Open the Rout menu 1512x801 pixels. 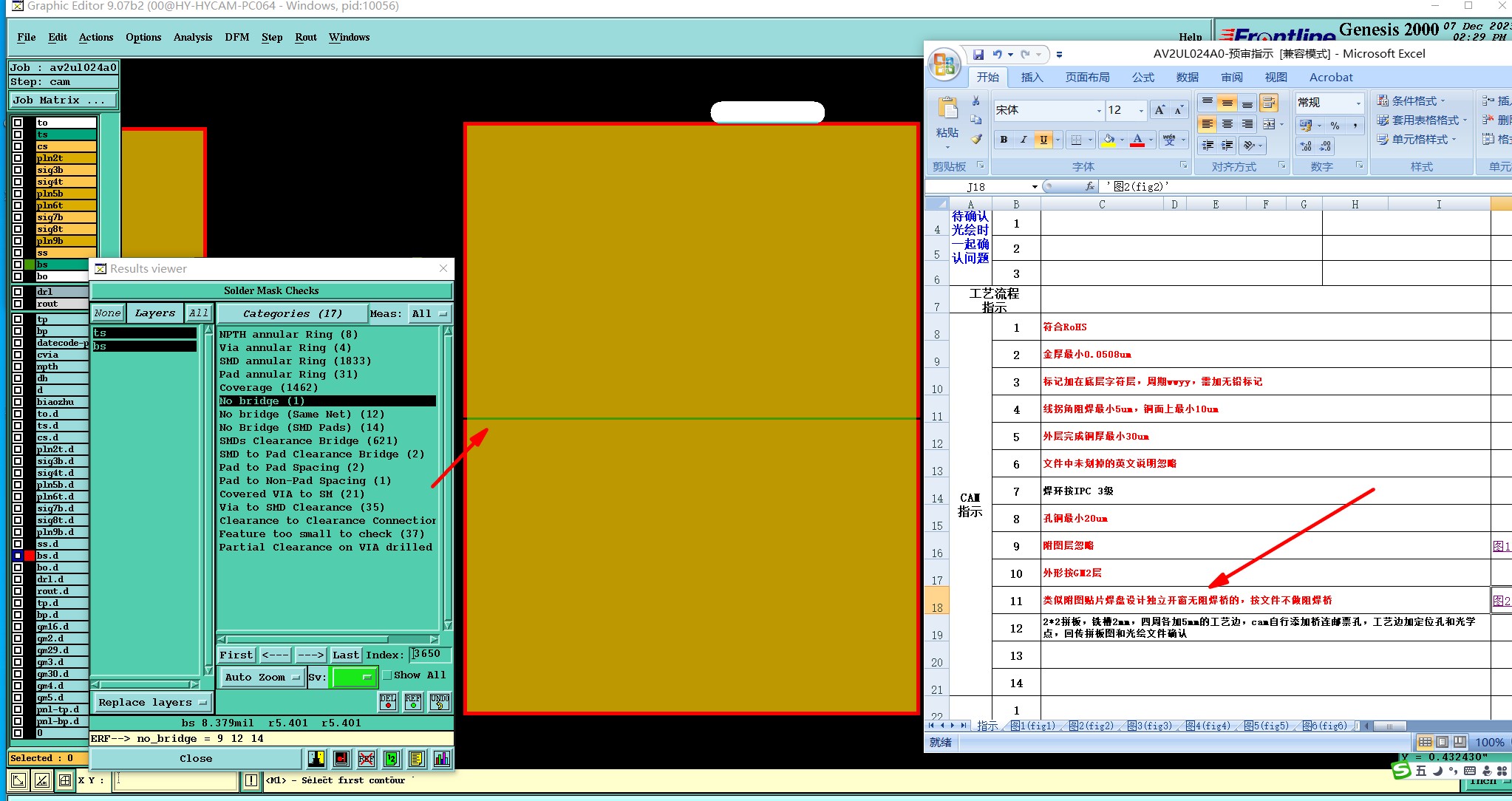tap(306, 37)
